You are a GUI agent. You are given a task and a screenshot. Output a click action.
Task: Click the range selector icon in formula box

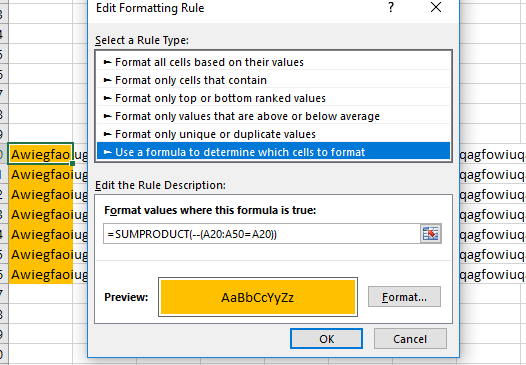point(430,233)
